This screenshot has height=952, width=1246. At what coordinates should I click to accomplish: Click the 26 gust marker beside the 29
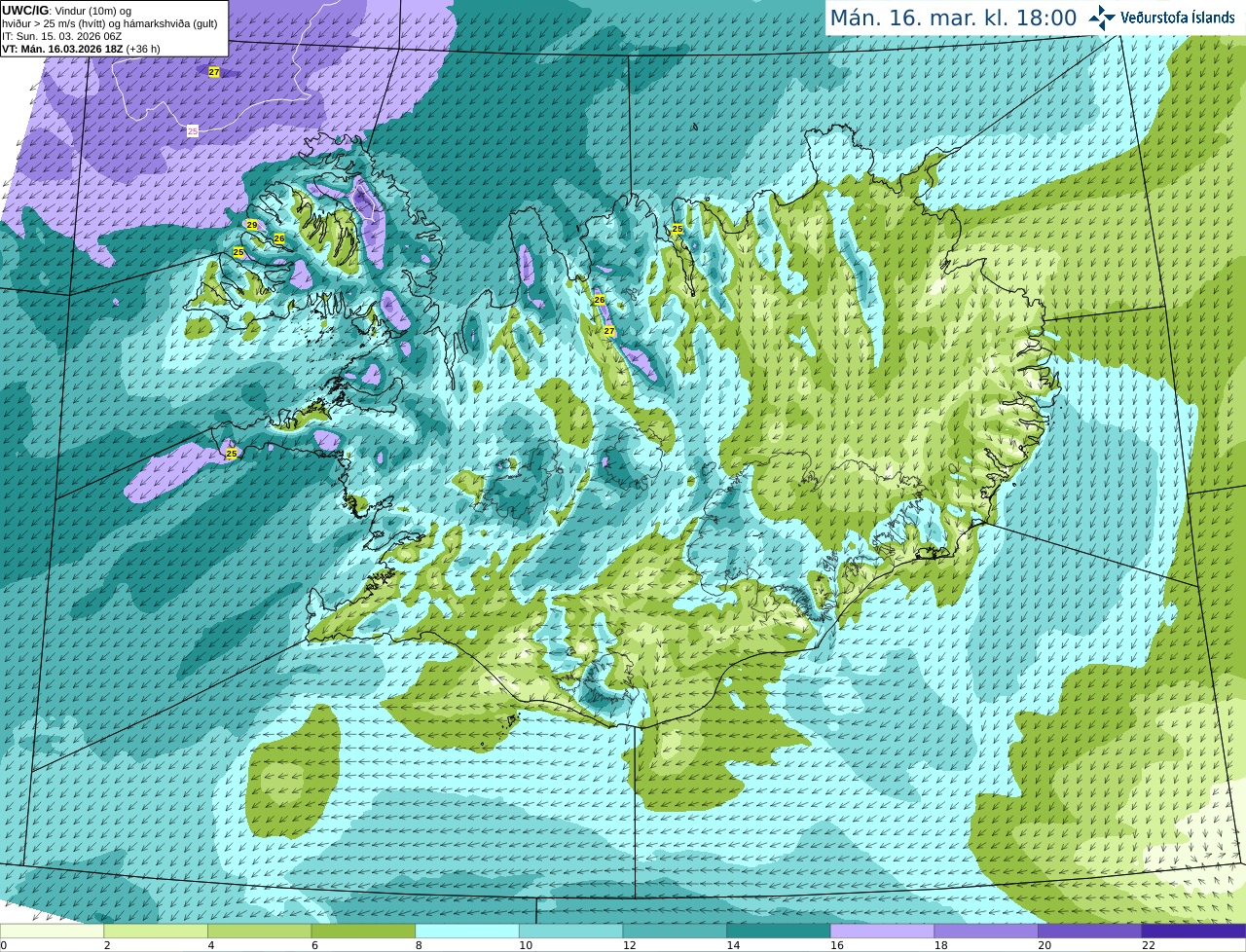pyautogui.click(x=279, y=238)
